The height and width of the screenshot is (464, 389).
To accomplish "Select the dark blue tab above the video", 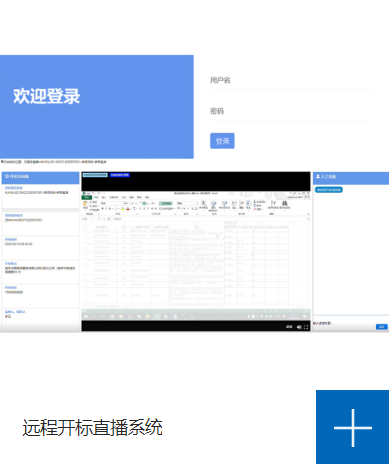I will click(120, 175).
